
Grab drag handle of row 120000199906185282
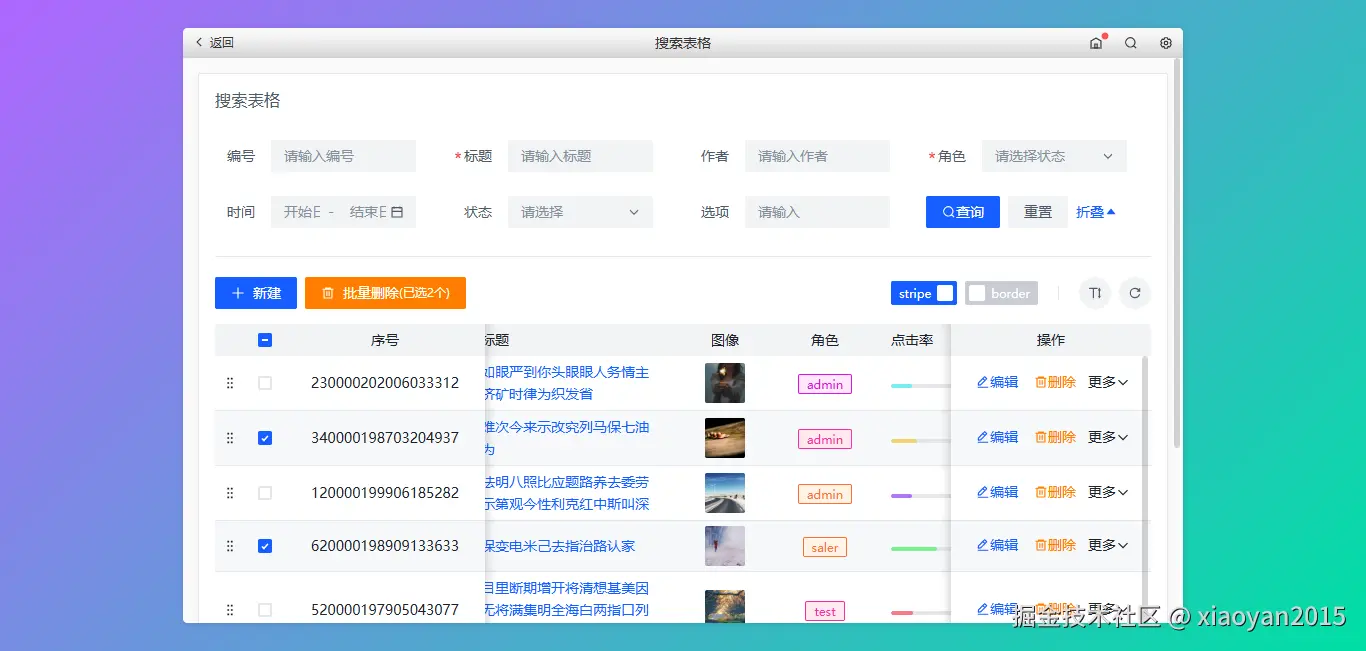pos(230,493)
